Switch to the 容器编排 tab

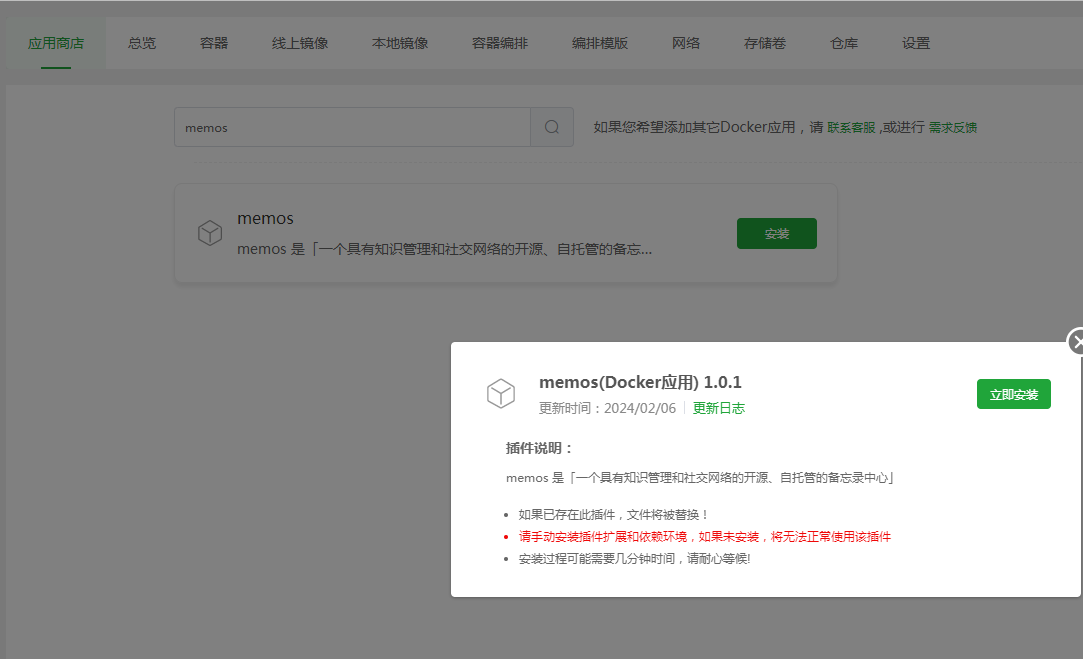tap(500, 43)
